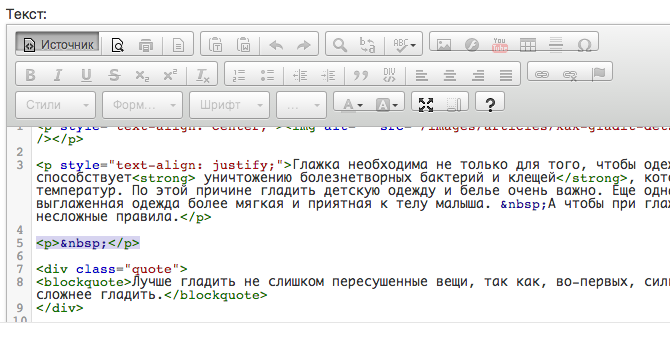Open the find magnifier tool
Image resolution: width=670 pixels, height=362 pixels.
pyautogui.click(x=340, y=44)
